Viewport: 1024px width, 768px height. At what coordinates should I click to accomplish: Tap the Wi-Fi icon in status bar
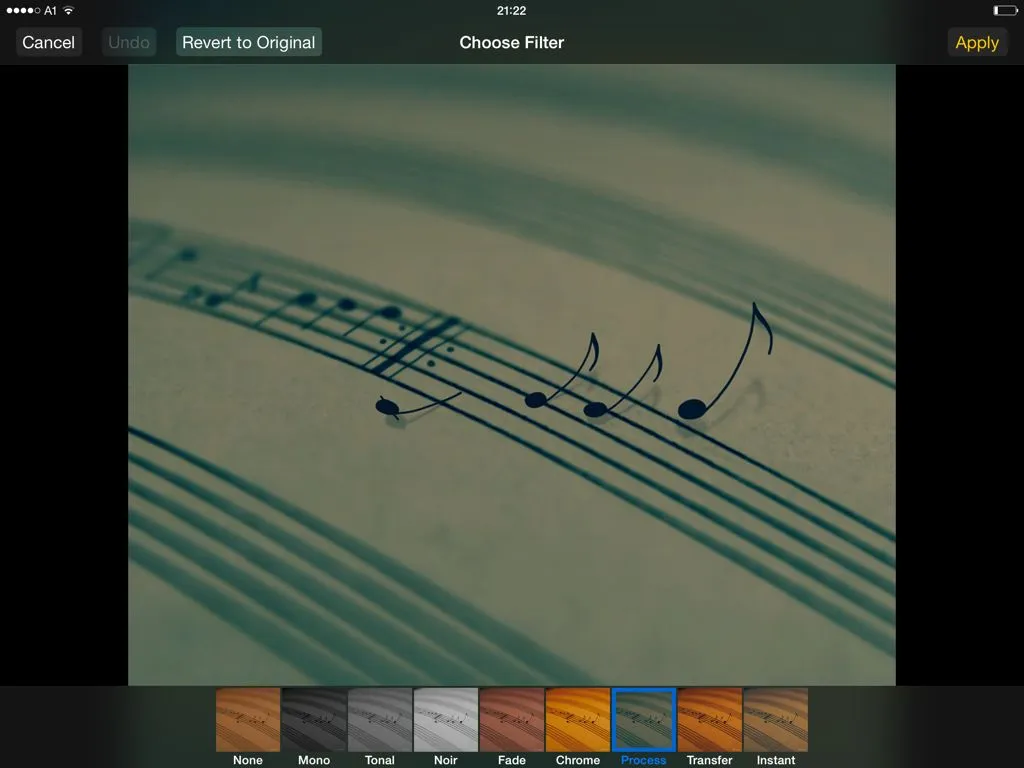pyautogui.click(x=69, y=11)
